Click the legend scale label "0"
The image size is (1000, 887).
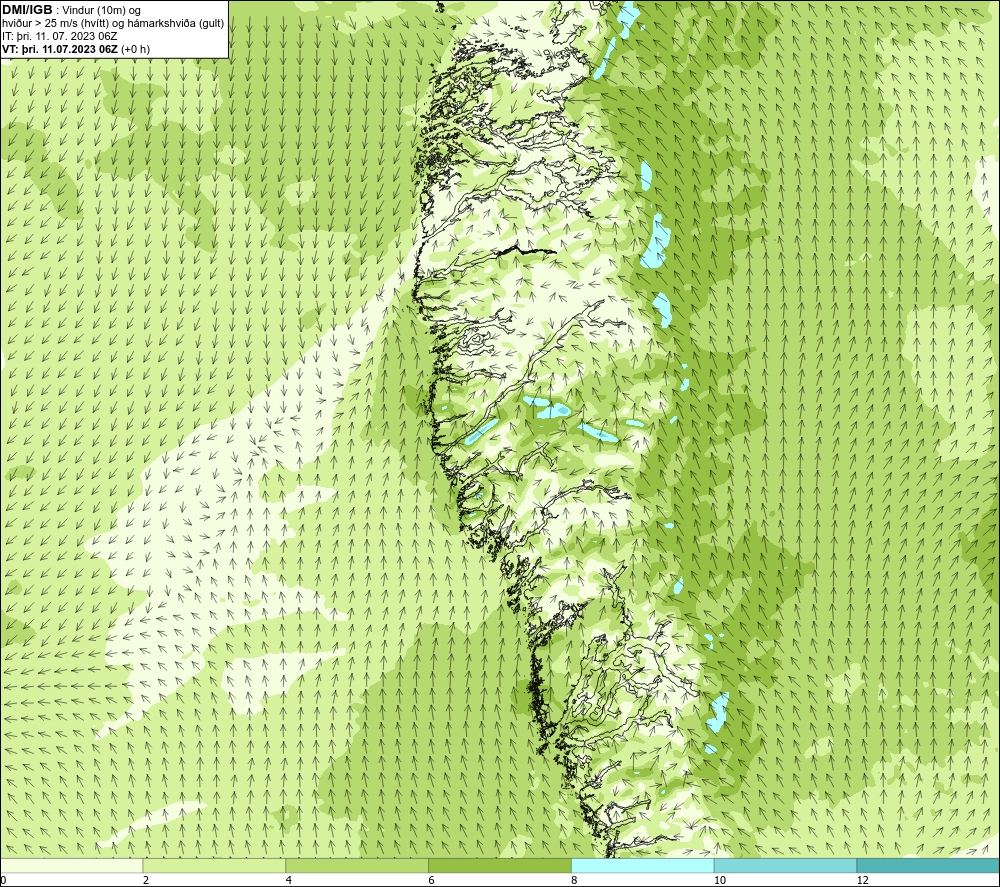3,881
